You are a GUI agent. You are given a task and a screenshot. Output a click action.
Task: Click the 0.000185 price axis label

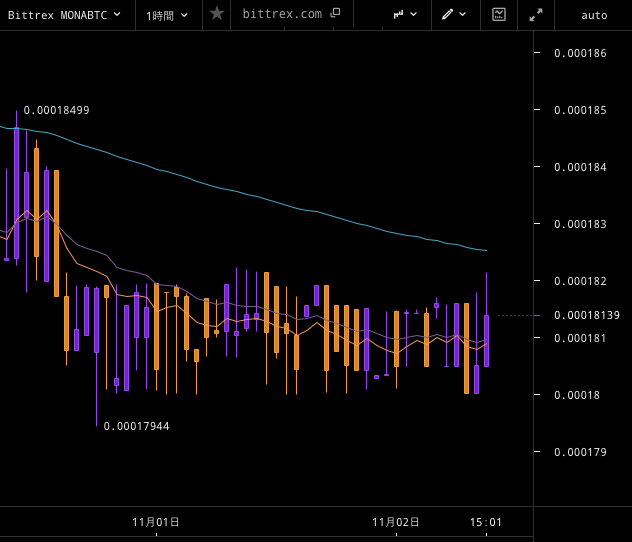pyautogui.click(x=580, y=110)
